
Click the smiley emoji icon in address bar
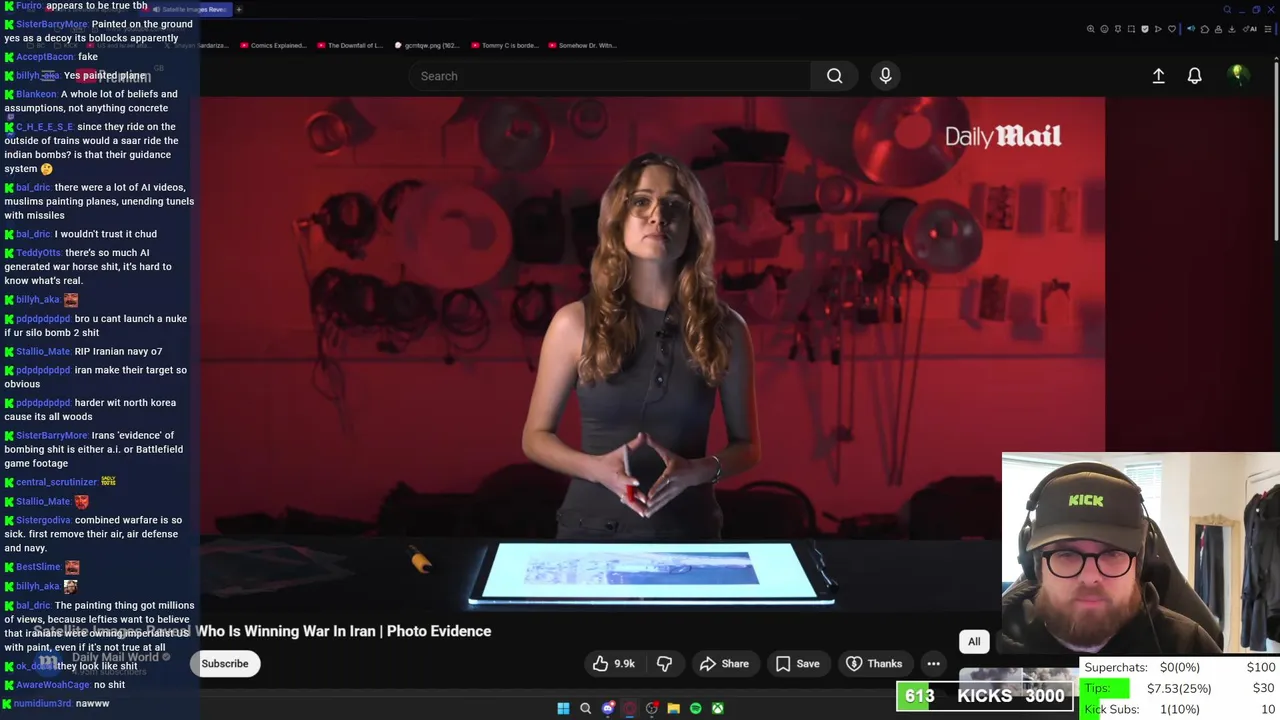pyautogui.click(x=1104, y=29)
